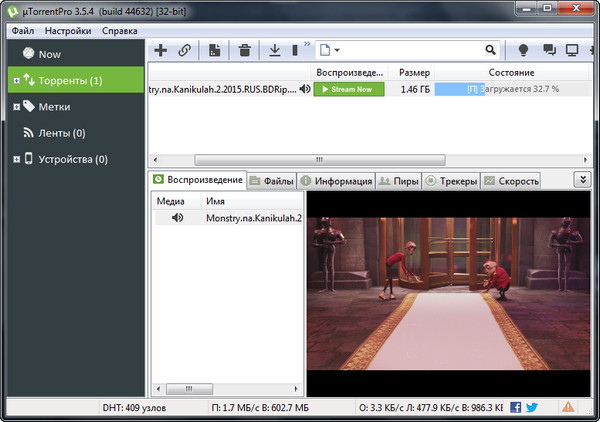This screenshot has width=600, height=422.
Task: Click the Facebook icon in status bar
Action: (516, 407)
